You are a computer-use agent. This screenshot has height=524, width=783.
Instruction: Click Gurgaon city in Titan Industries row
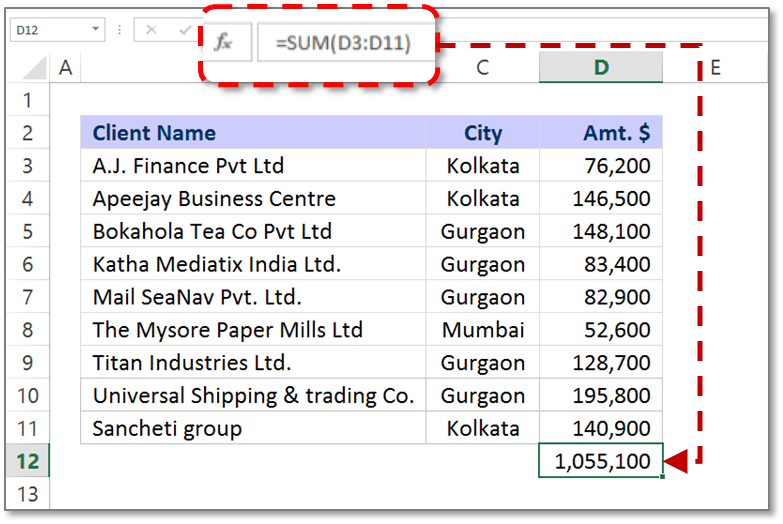pyautogui.click(x=483, y=362)
